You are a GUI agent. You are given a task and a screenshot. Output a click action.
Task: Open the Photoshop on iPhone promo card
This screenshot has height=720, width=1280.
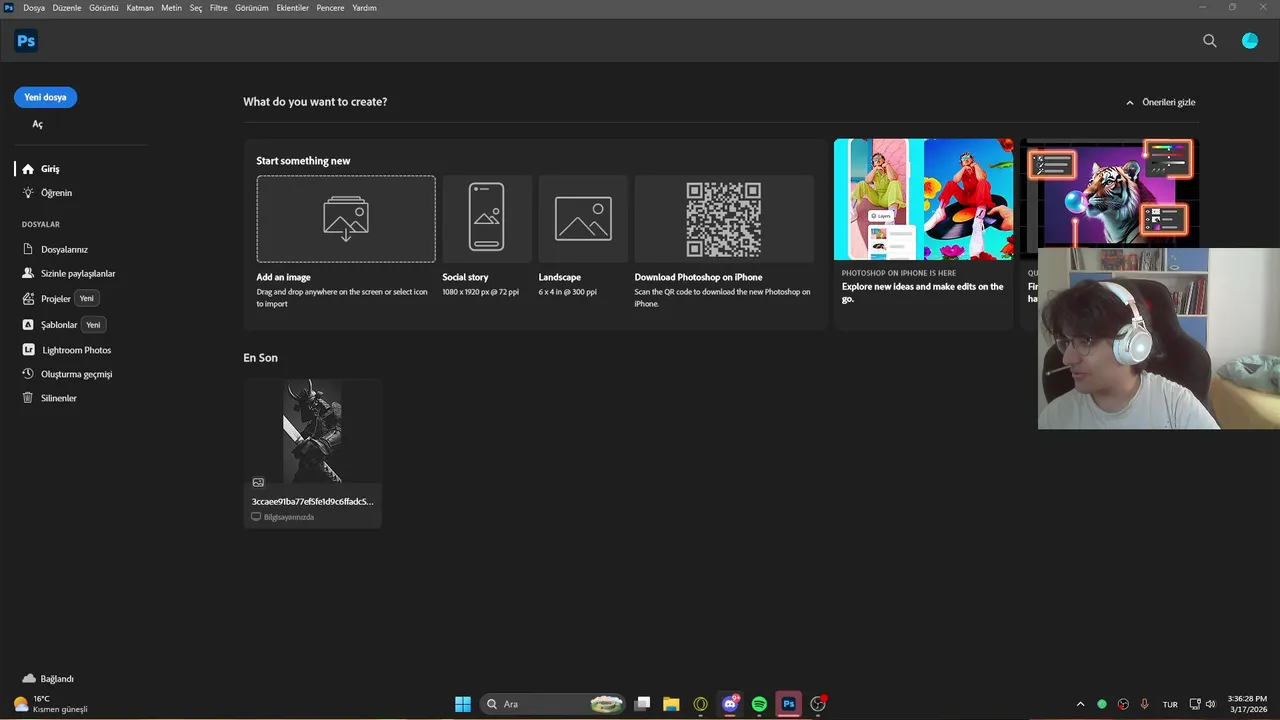923,233
